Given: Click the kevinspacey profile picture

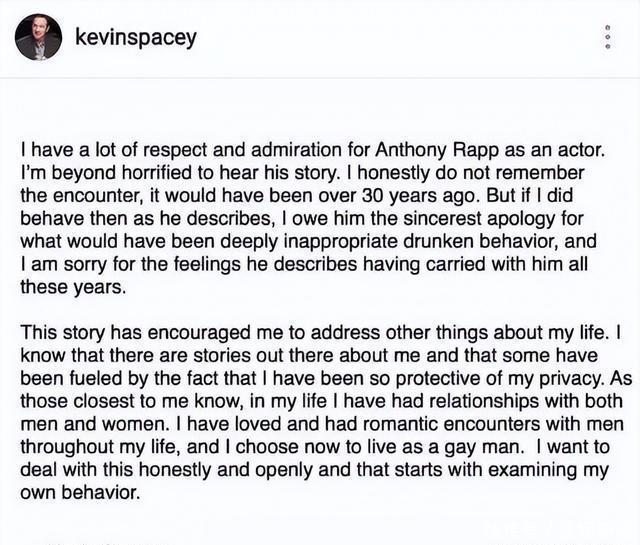Looking at the screenshot, I should 40,37.
